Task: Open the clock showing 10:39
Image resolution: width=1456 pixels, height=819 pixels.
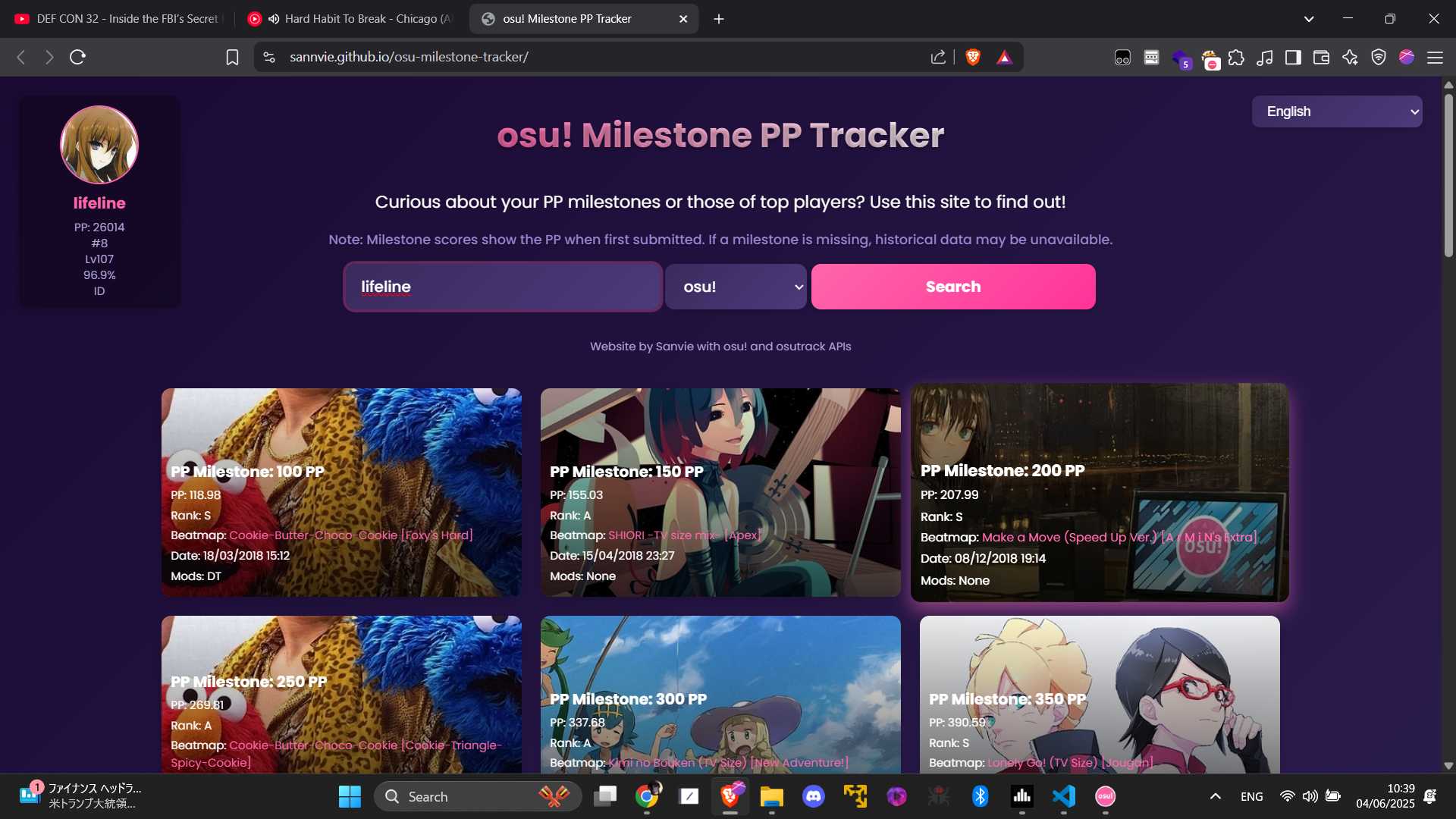Action: tap(1385, 796)
